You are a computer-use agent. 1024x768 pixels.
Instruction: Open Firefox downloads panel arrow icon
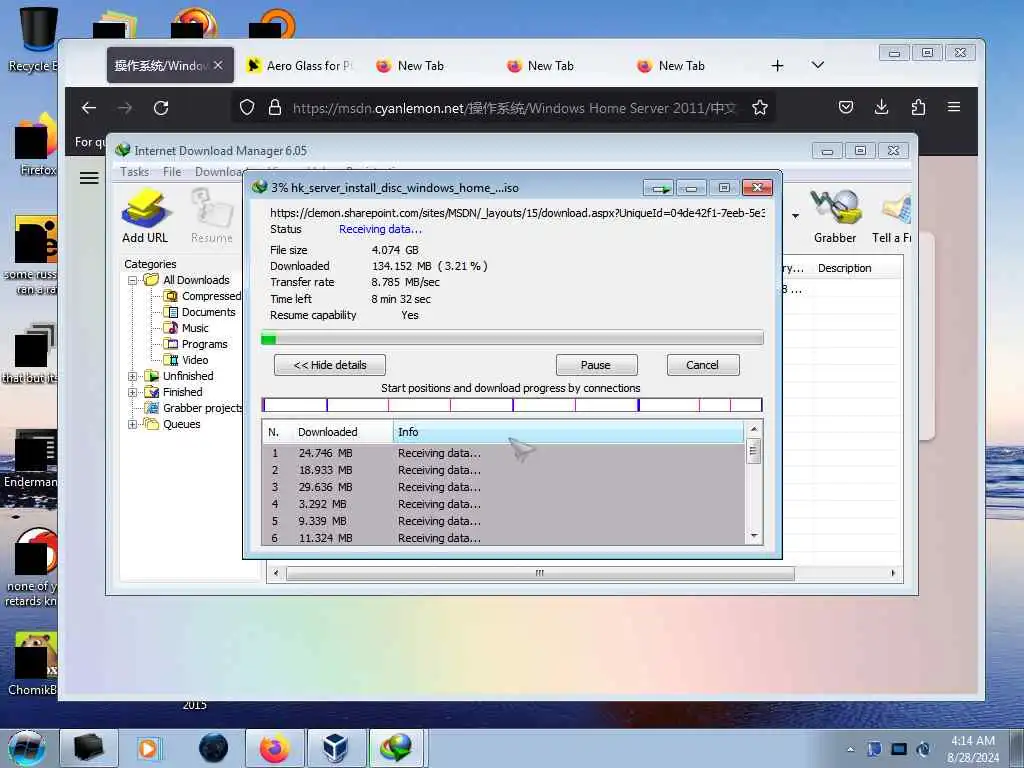(x=882, y=107)
